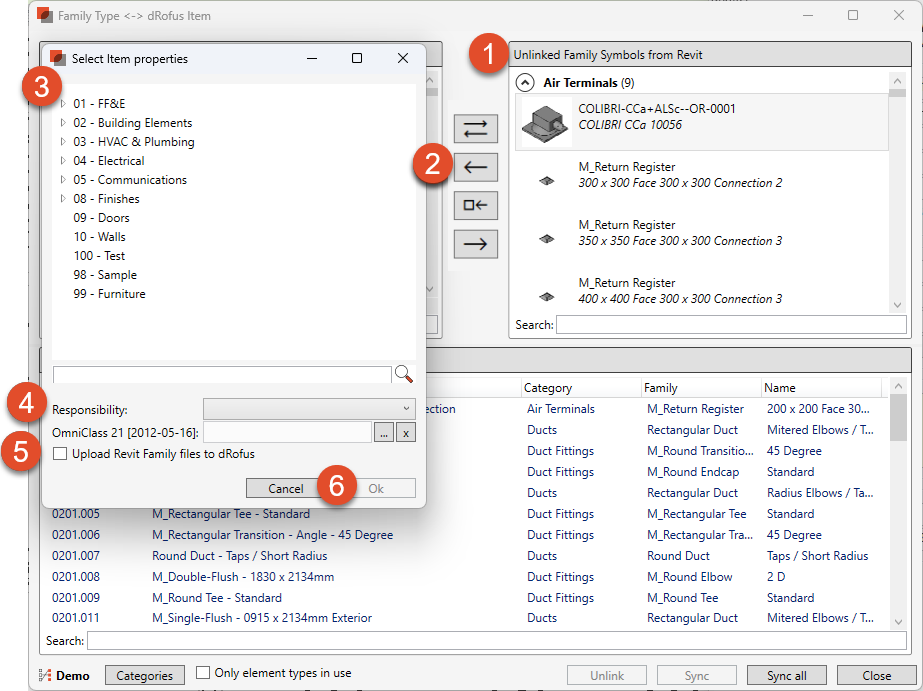Open the Responsibility dropdown
The height and width of the screenshot is (691, 923).
(x=309, y=408)
